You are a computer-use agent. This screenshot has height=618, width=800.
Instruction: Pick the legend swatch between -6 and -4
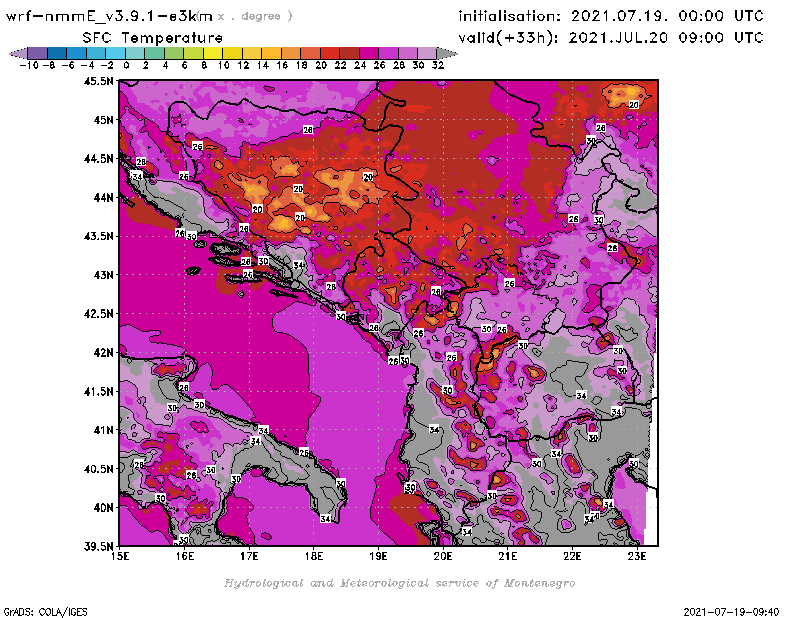coord(76,53)
